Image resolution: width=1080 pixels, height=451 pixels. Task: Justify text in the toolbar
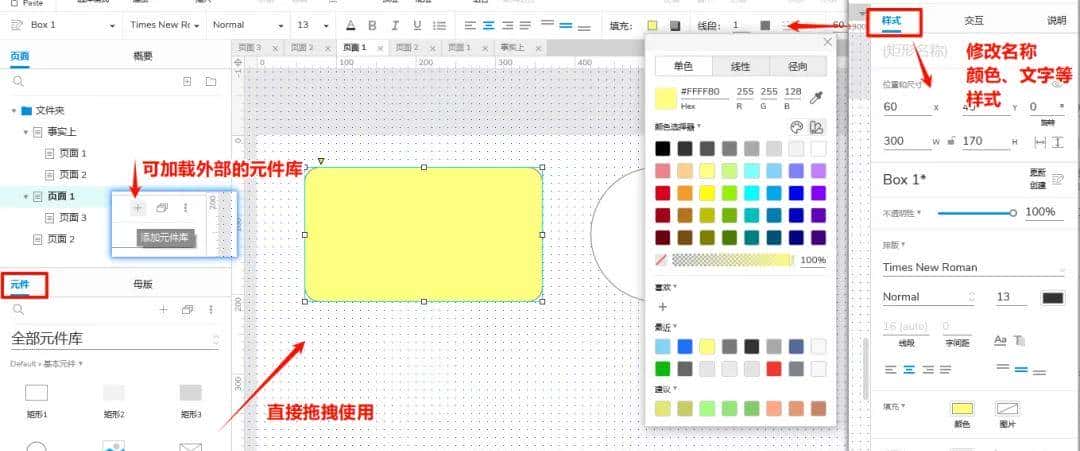(x=526, y=25)
